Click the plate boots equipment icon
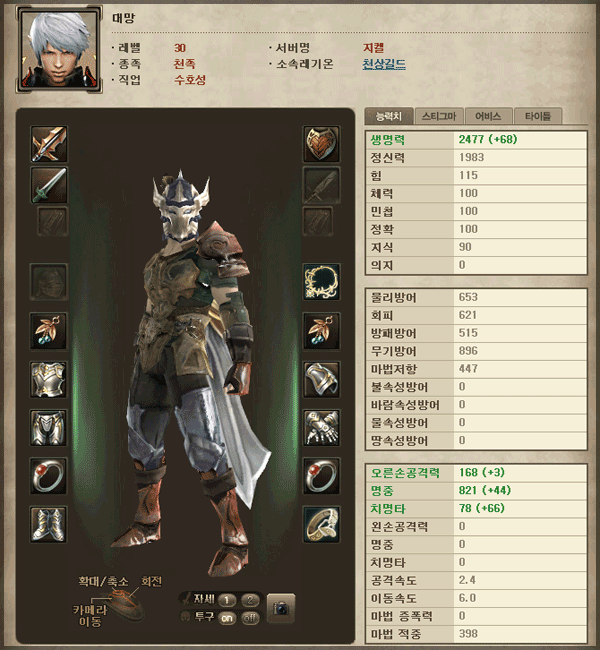Viewport: 600px width, 650px height. click(x=49, y=524)
